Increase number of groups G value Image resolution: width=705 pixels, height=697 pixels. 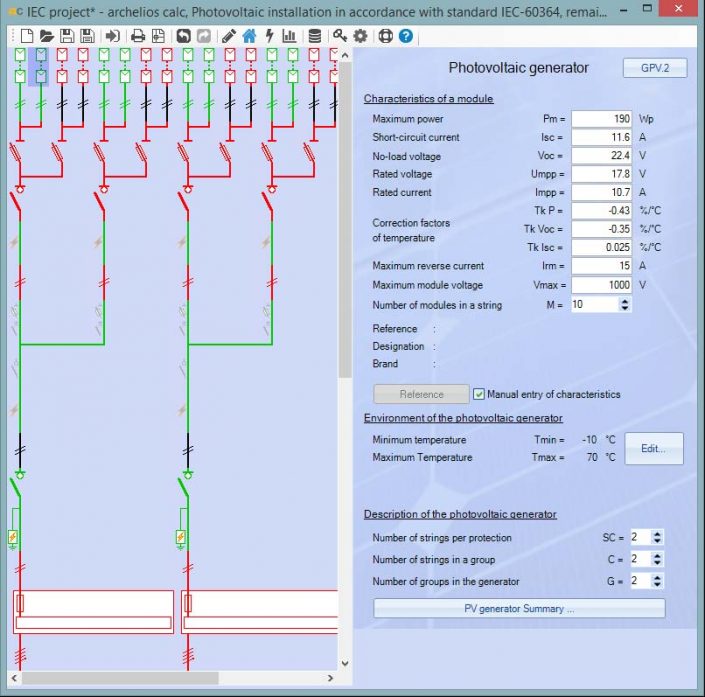pos(657,577)
